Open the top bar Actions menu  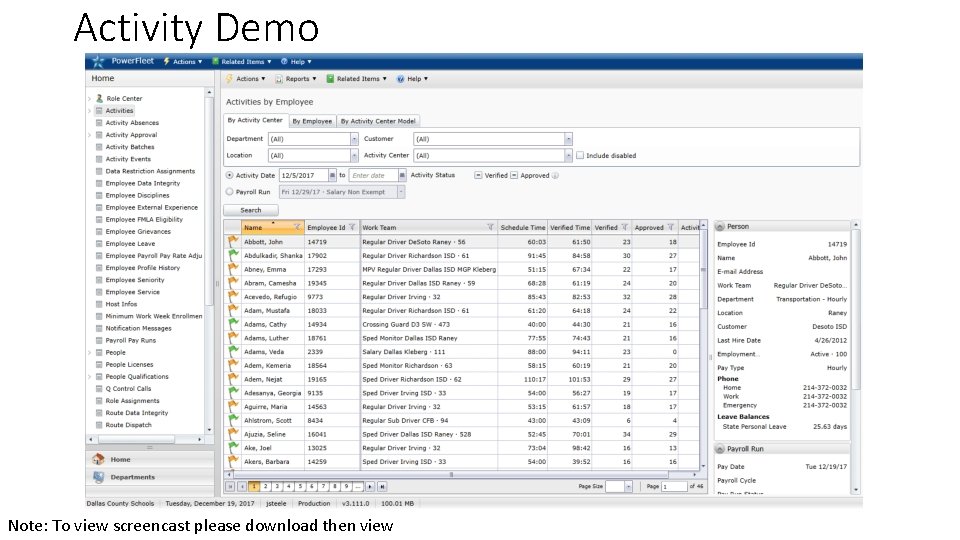coord(183,62)
